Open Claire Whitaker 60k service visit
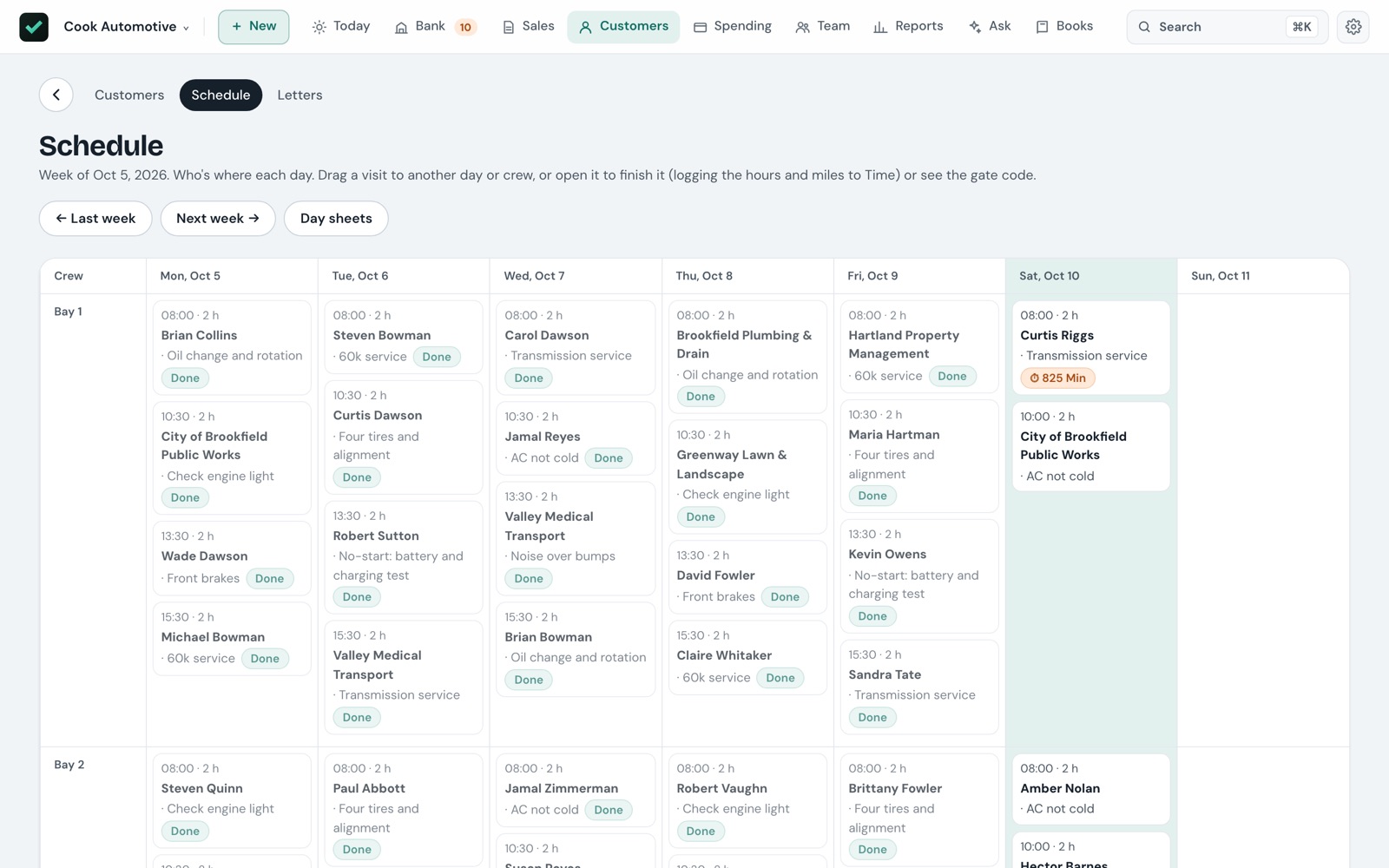The height and width of the screenshot is (868, 1389). [747, 657]
